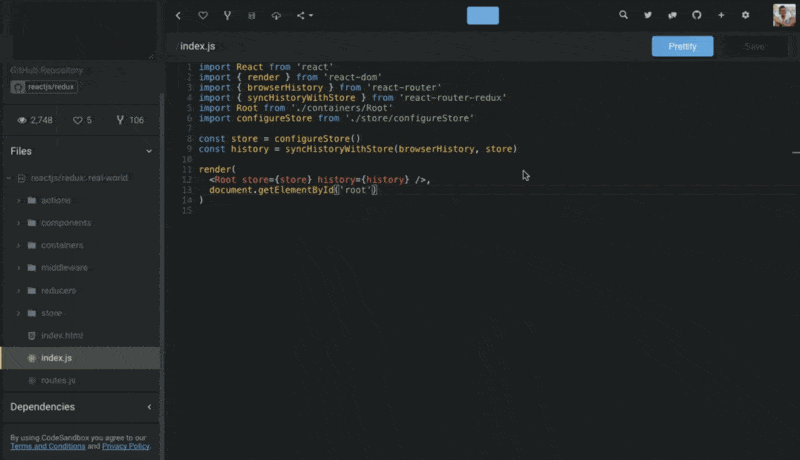
Task: Click the index.js editor file title
Action: (197, 46)
